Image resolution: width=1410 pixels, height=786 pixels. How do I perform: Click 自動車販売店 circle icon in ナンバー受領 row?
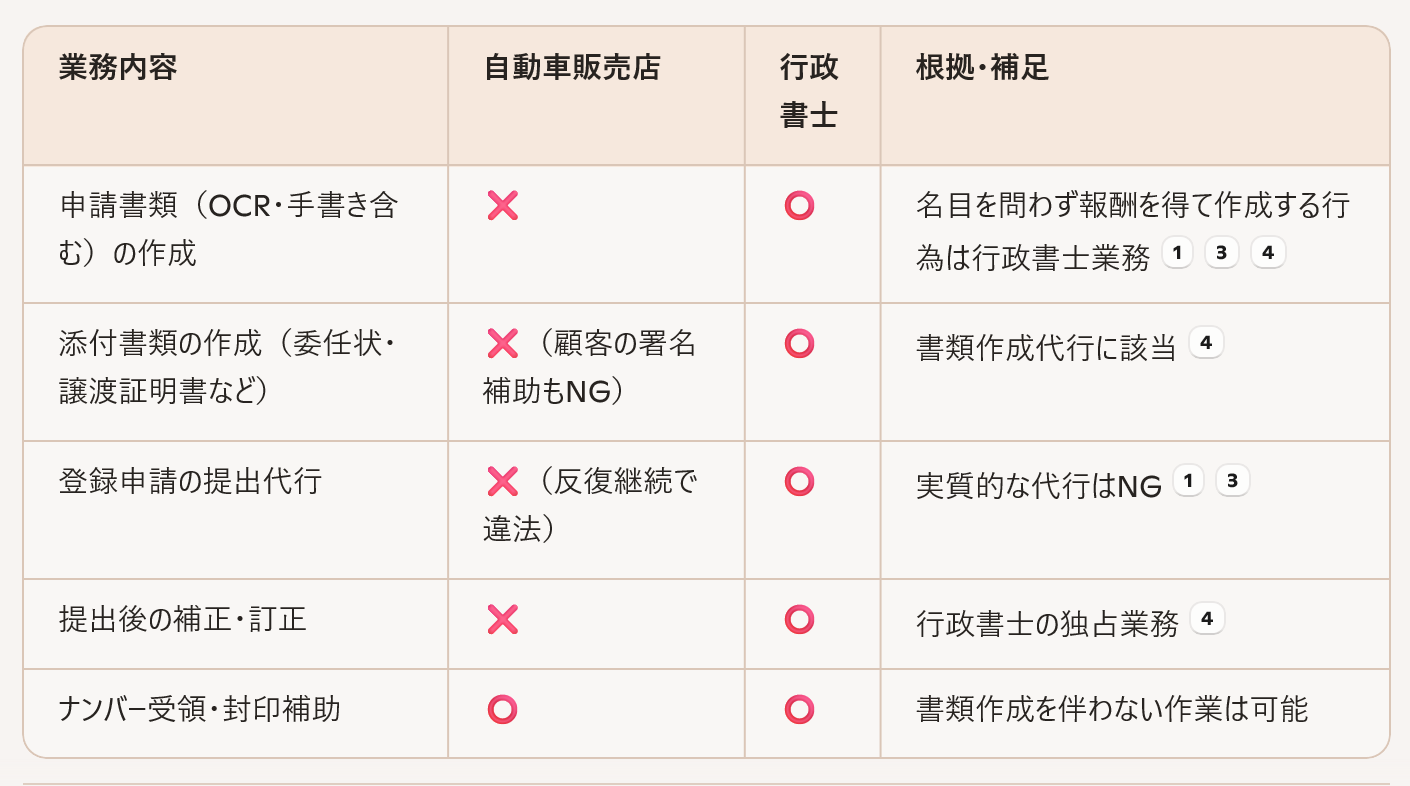pos(502,710)
